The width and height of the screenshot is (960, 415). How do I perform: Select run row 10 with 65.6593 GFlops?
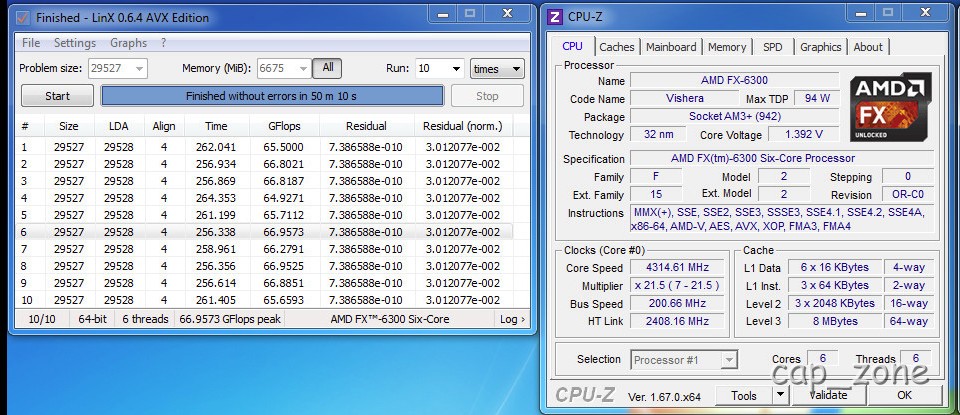263,300
